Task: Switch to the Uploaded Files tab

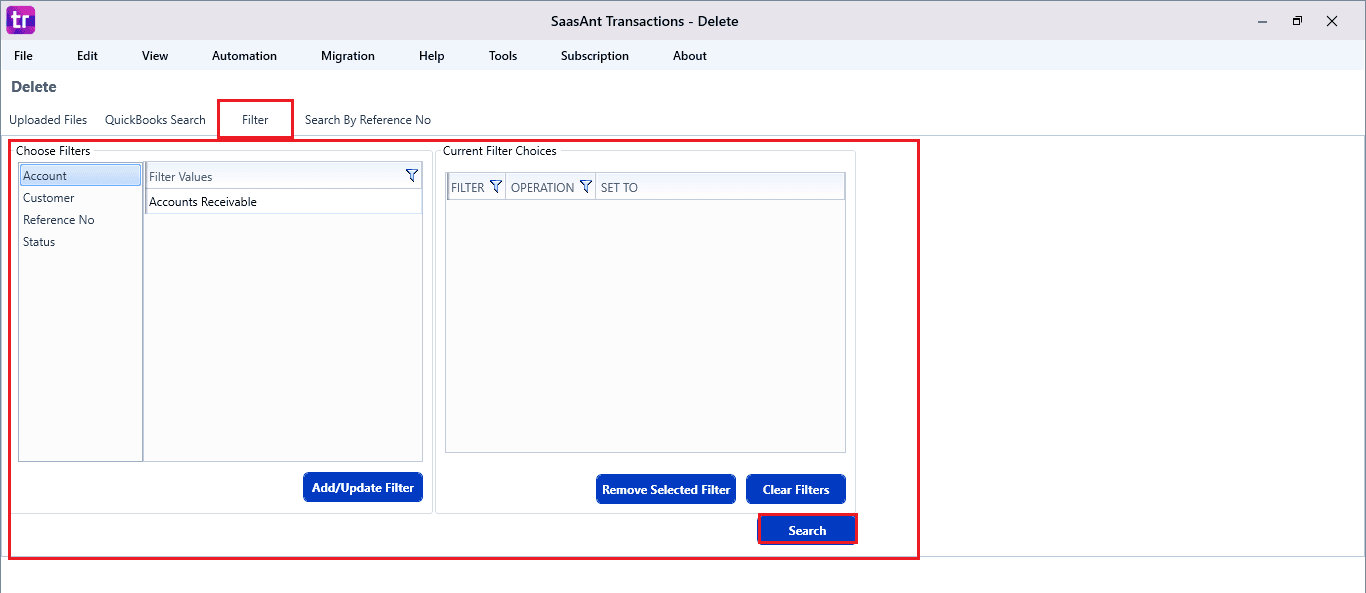Action: [48, 120]
